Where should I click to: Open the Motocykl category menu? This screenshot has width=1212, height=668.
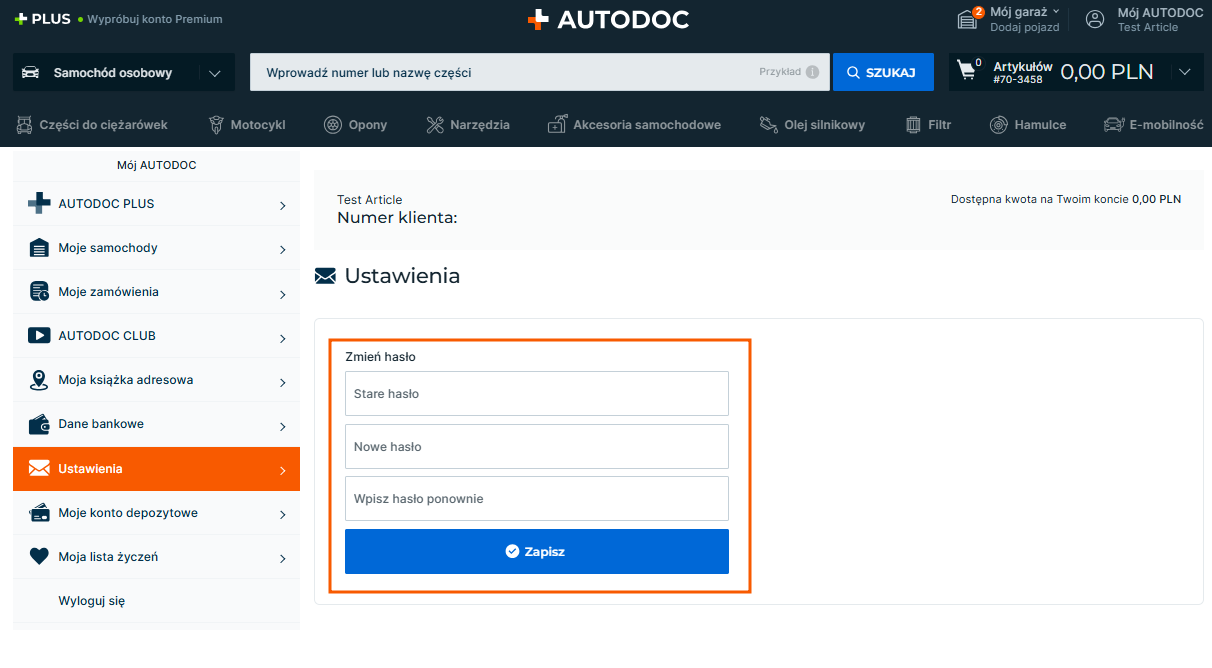click(x=247, y=125)
